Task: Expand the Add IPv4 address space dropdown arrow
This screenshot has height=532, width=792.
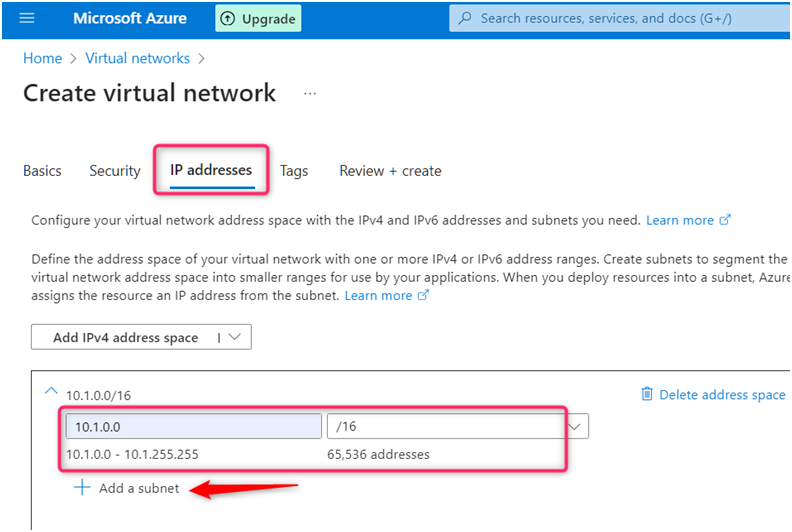Action: coord(234,337)
